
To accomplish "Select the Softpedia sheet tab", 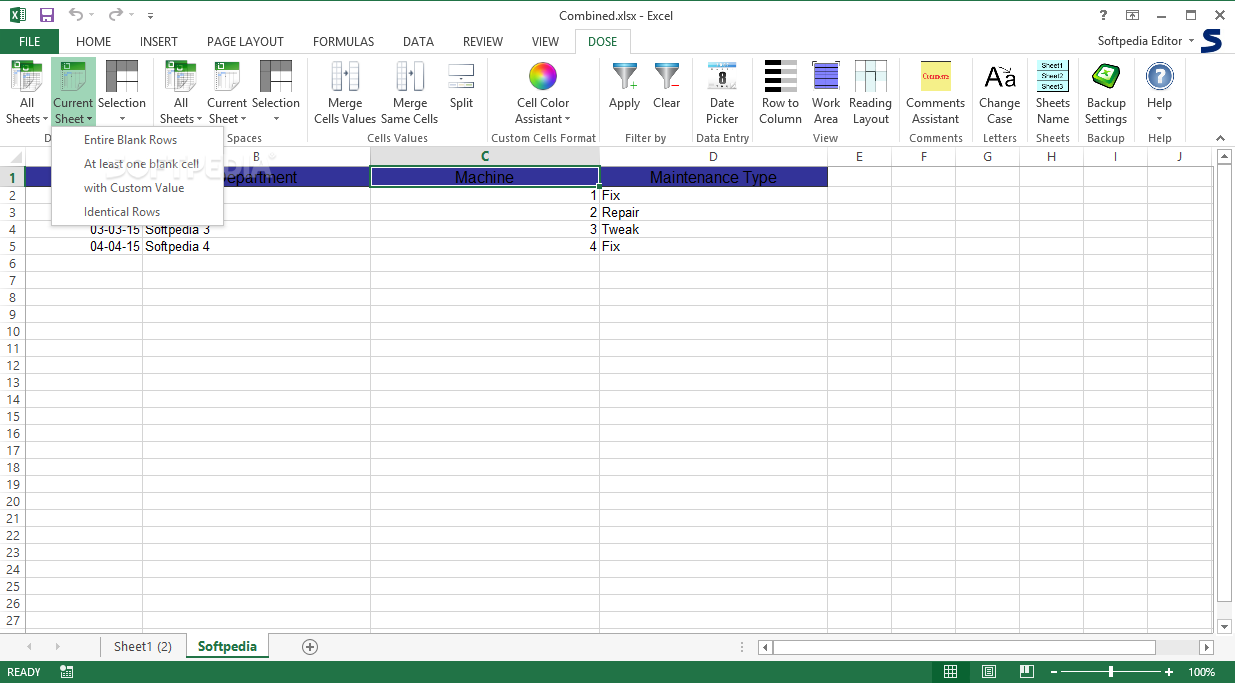I will tap(227, 647).
